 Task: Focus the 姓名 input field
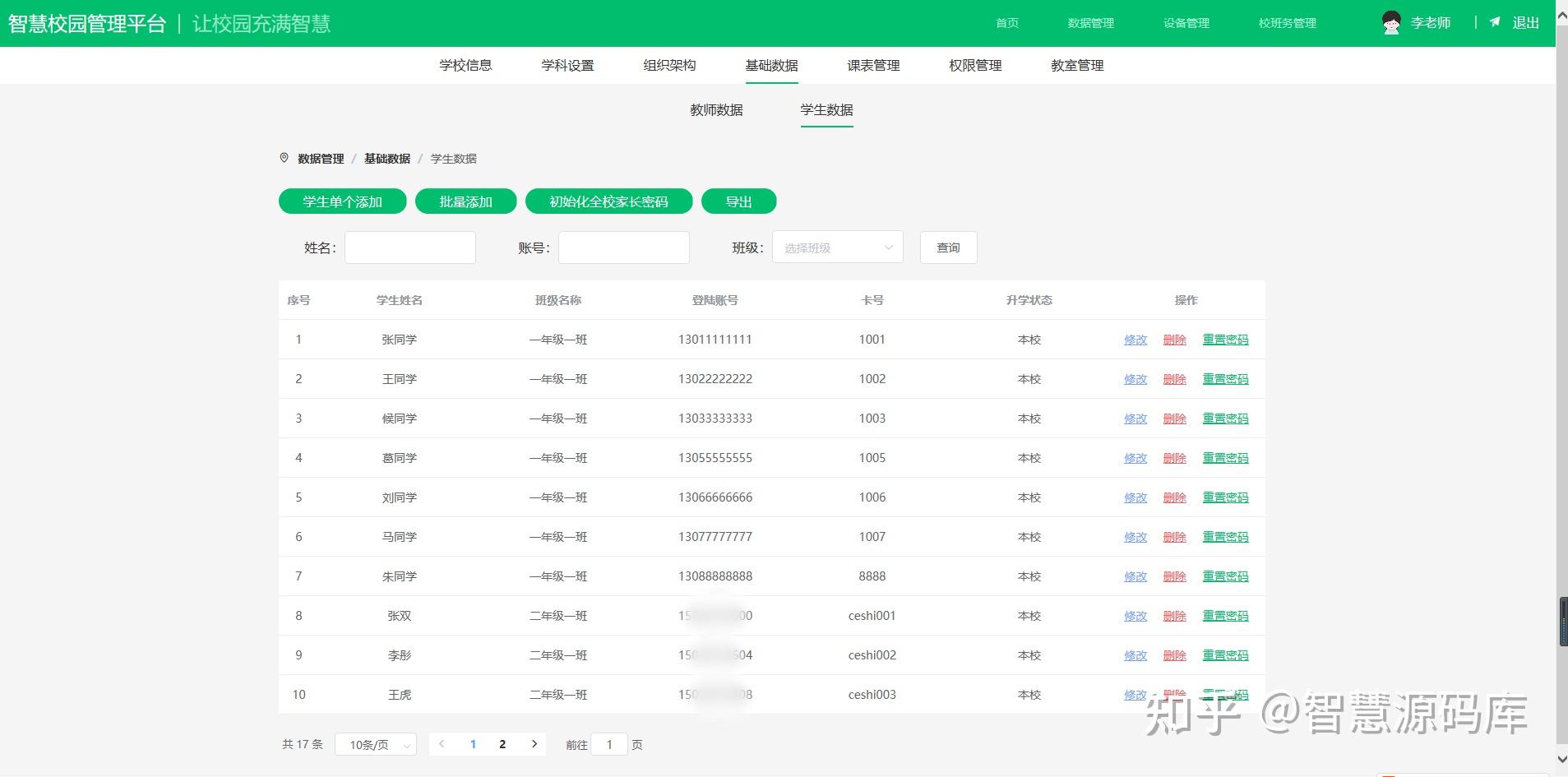[410, 247]
